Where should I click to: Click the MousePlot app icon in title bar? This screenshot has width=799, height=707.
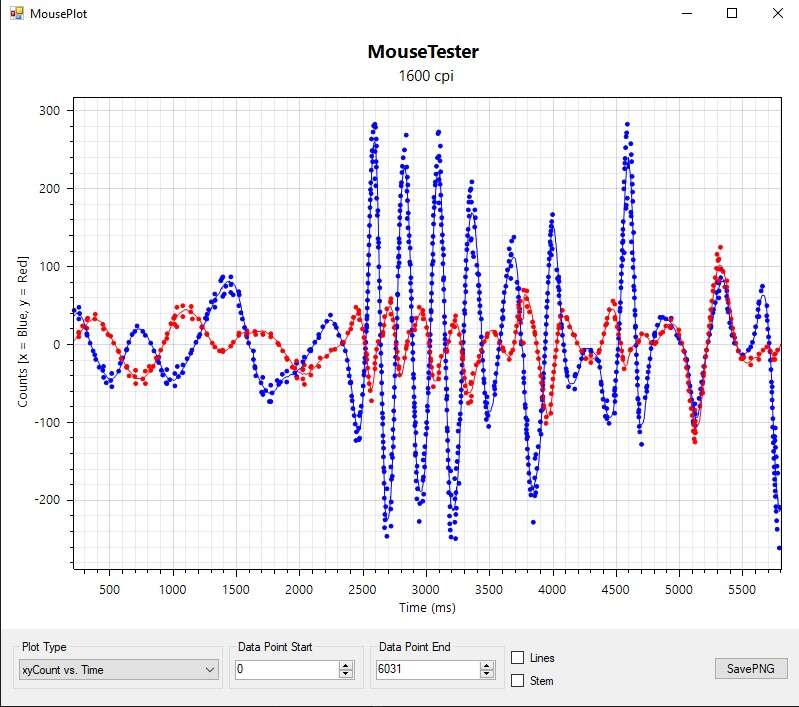pos(16,14)
